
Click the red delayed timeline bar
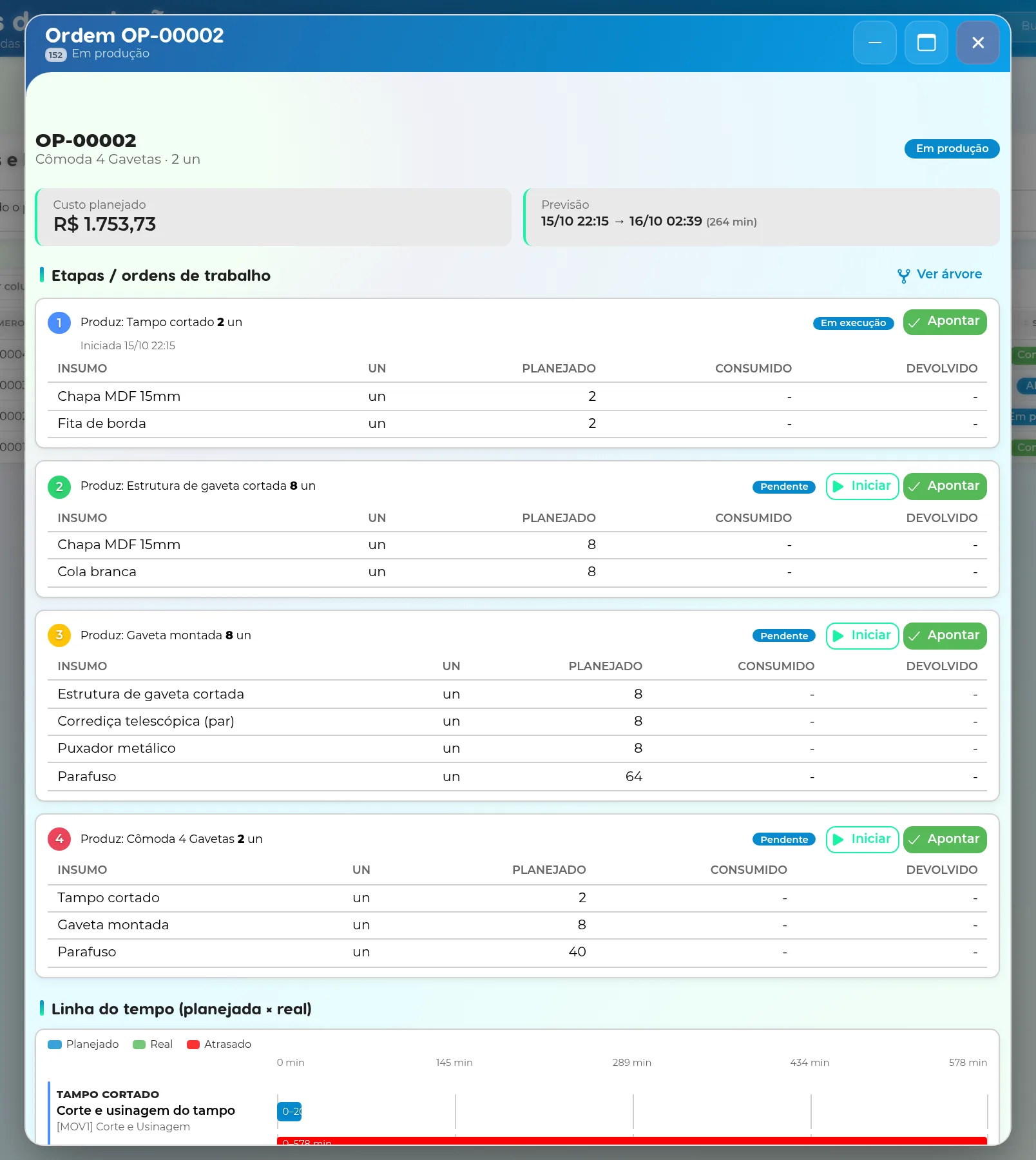pos(631,1141)
